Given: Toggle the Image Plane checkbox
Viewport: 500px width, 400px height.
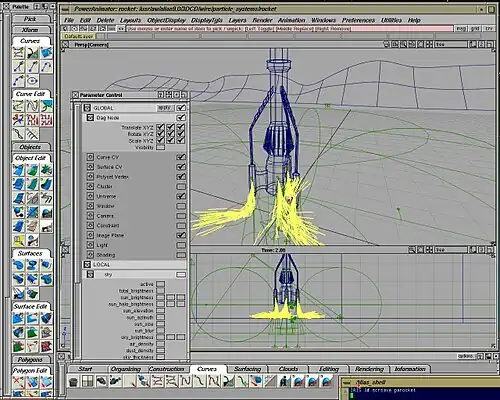Looking at the screenshot, I should click(x=181, y=235).
